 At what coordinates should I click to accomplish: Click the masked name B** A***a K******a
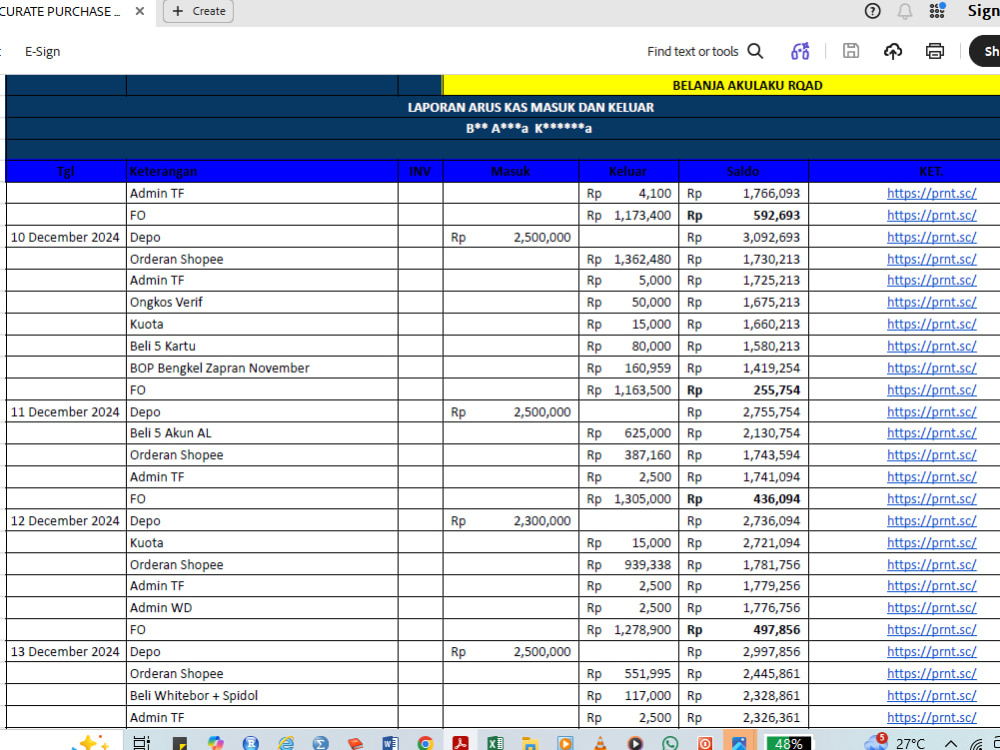pyautogui.click(x=529, y=129)
